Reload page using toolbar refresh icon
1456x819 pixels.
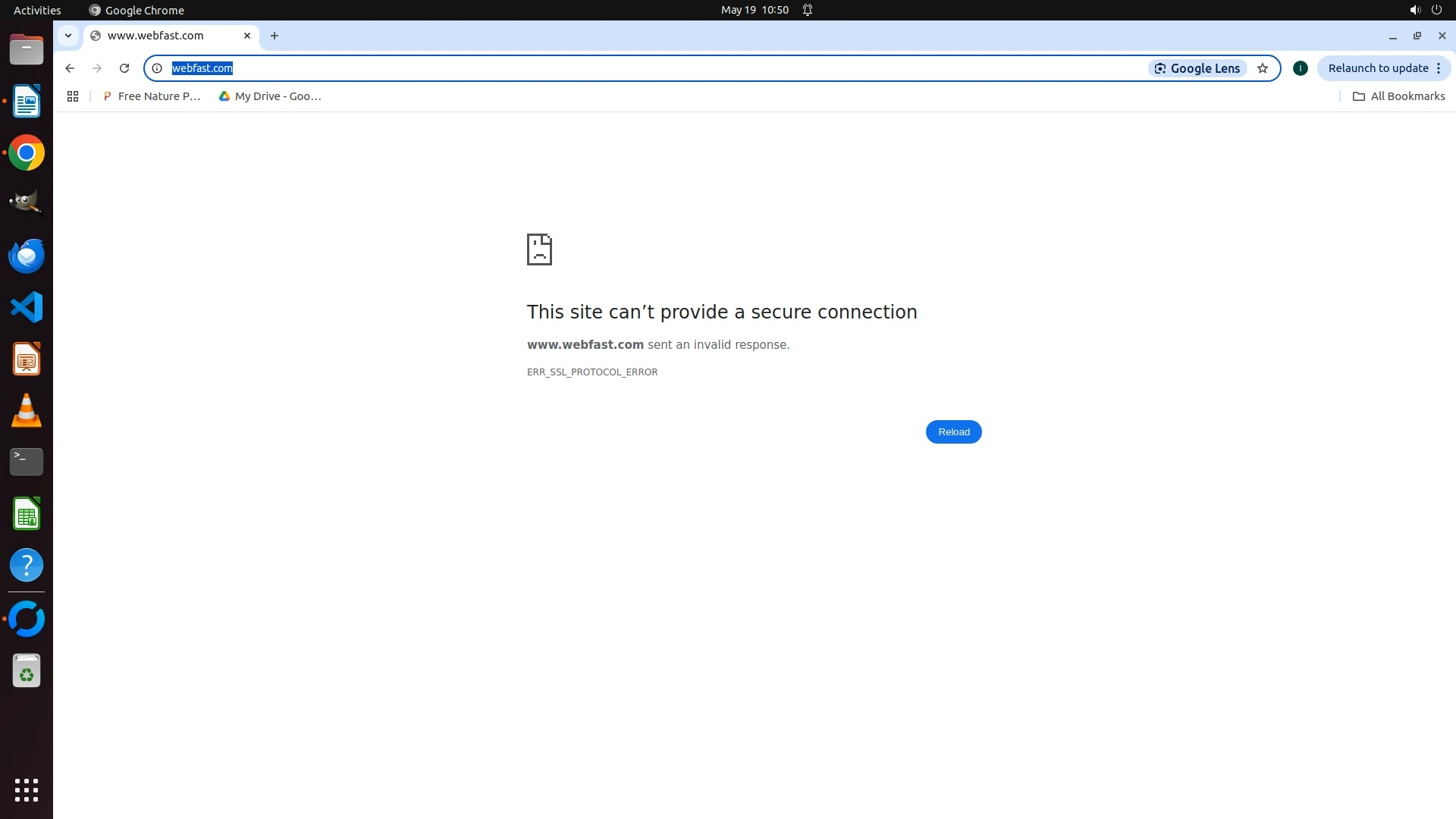pyautogui.click(x=124, y=68)
